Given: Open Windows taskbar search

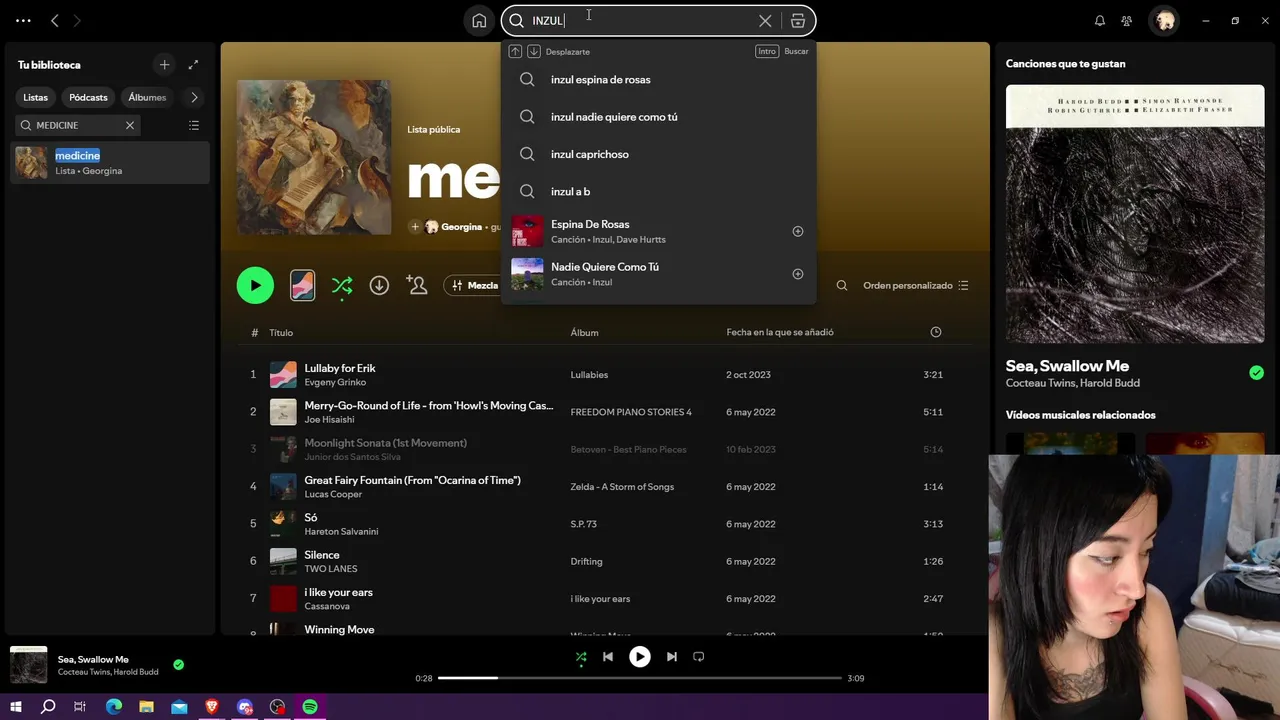Looking at the screenshot, I should [x=48, y=707].
